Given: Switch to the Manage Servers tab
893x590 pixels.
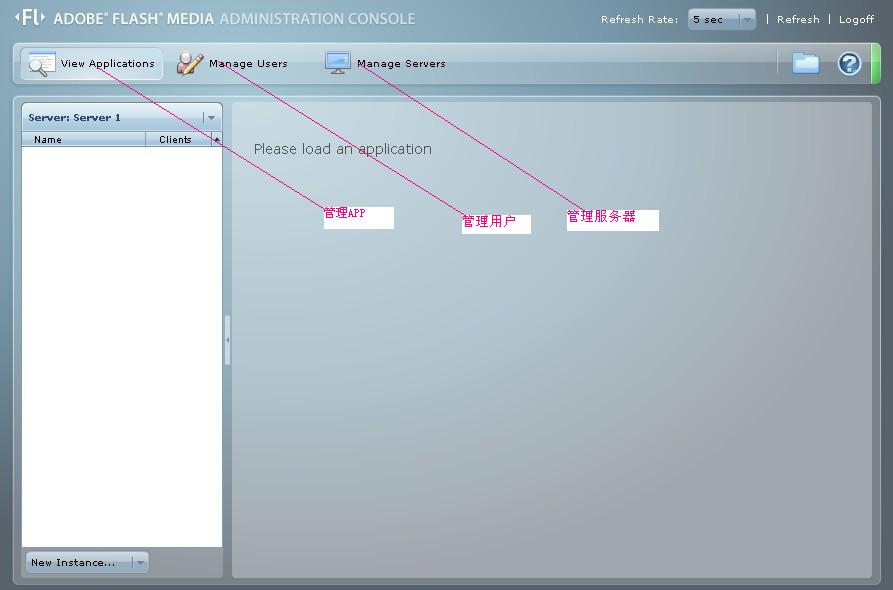Looking at the screenshot, I should click(x=386, y=64).
